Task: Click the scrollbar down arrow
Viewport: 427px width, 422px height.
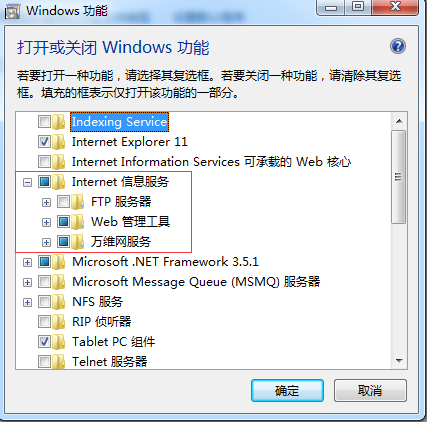Action: coord(399,360)
